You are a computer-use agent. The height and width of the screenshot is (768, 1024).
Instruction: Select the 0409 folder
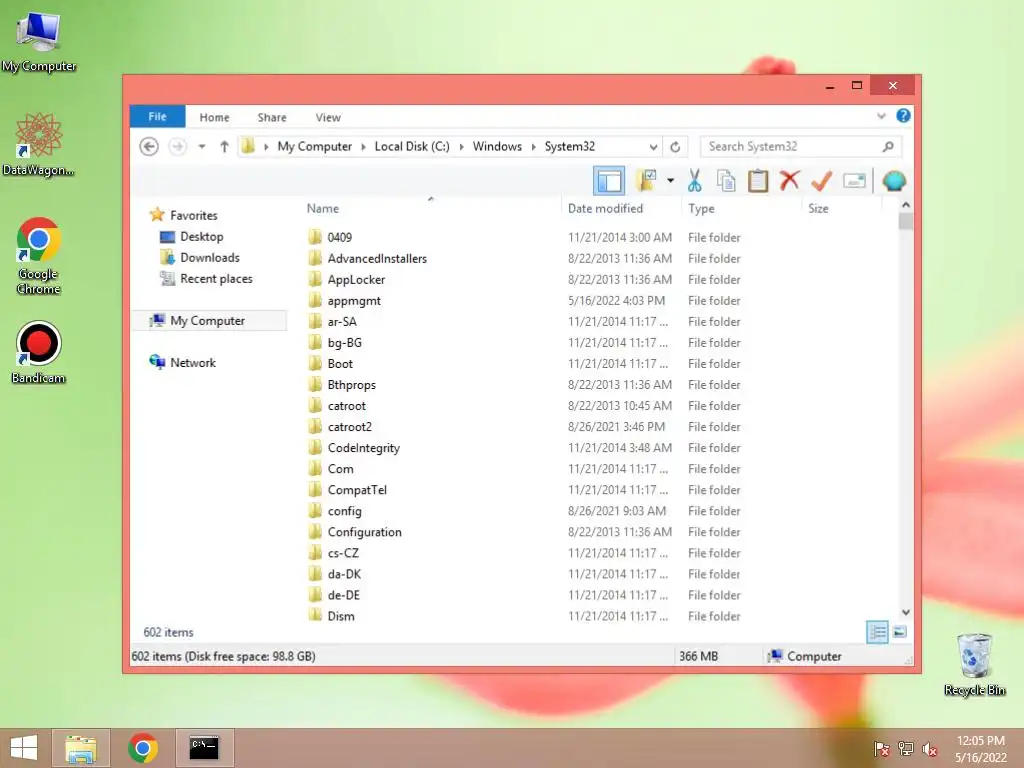pos(340,237)
